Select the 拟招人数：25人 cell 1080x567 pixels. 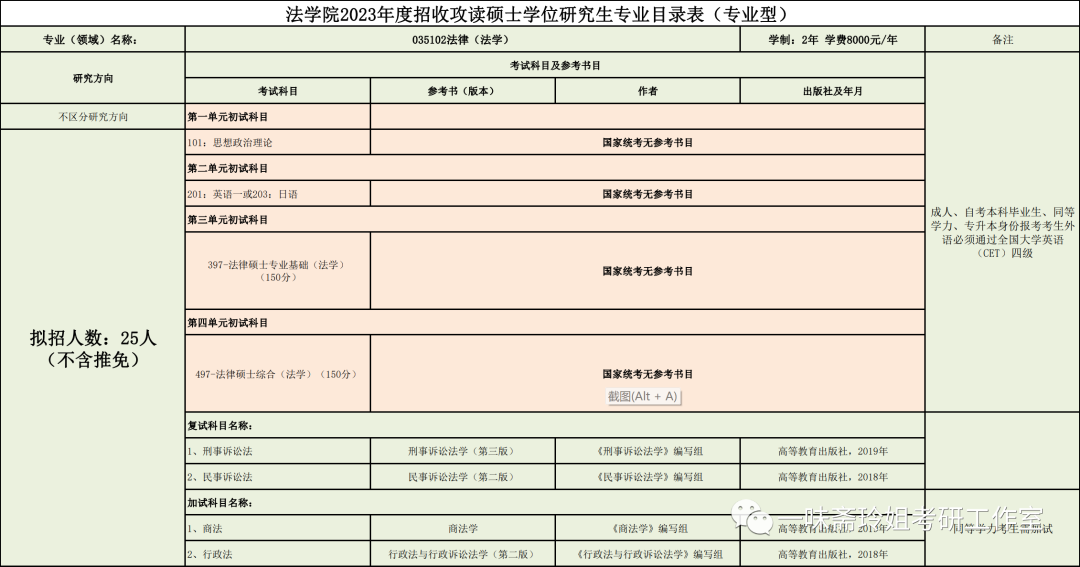coord(92,348)
